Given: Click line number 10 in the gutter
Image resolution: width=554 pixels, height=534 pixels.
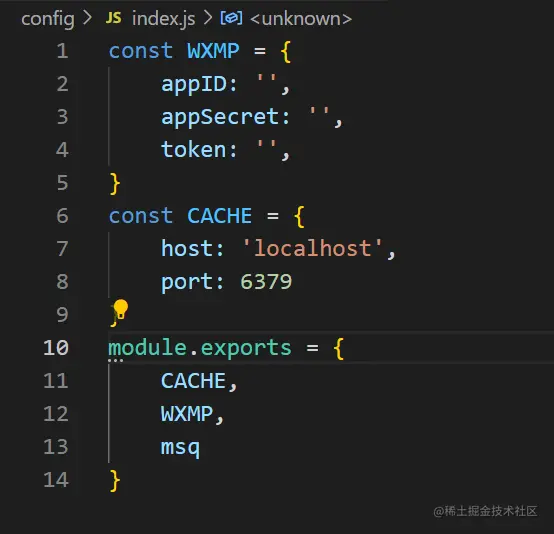Looking at the screenshot, I should coord(56,348).
